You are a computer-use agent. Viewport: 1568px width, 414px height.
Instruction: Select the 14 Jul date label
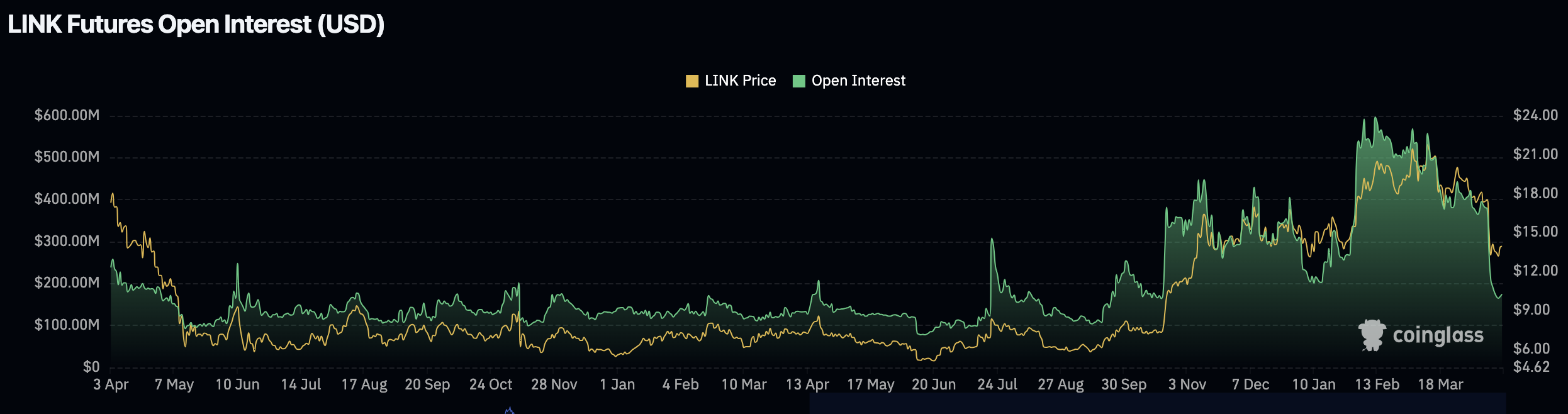(301, 384)
